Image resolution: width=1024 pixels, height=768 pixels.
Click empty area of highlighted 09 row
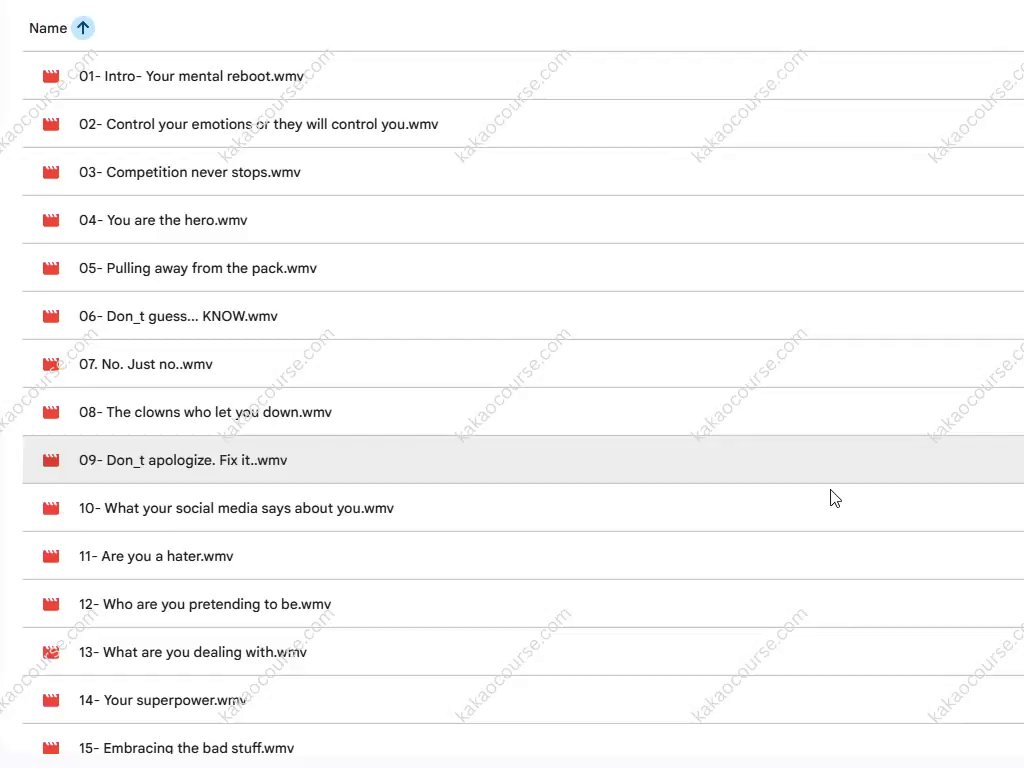click(600, 460)
